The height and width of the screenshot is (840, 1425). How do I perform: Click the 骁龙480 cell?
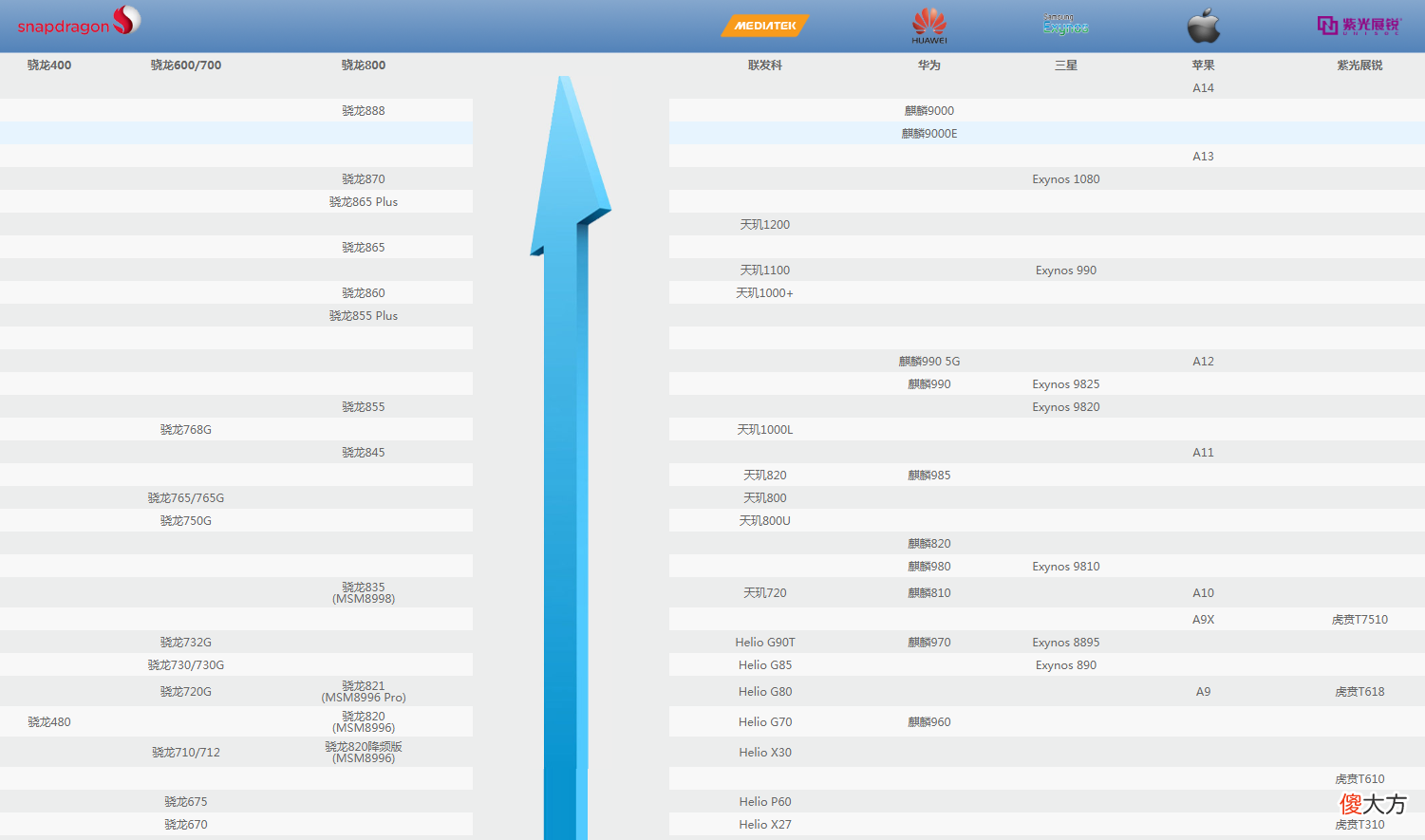(x=49, y=722)
